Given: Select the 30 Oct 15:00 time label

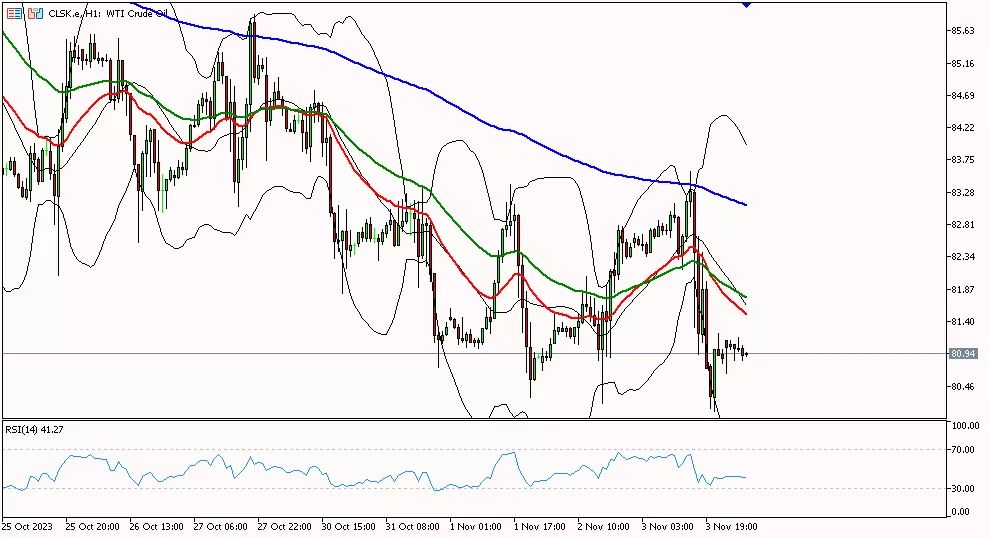Looking at the screenshot, I should point(350,525).
